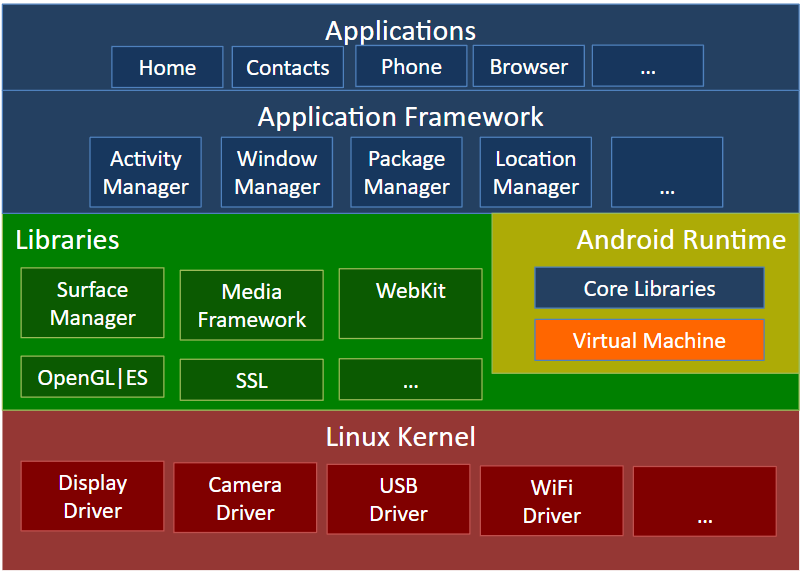Select the USB Driver box
Image resolution: width=802 pixels, height=573 pixels.
[398, 499]
